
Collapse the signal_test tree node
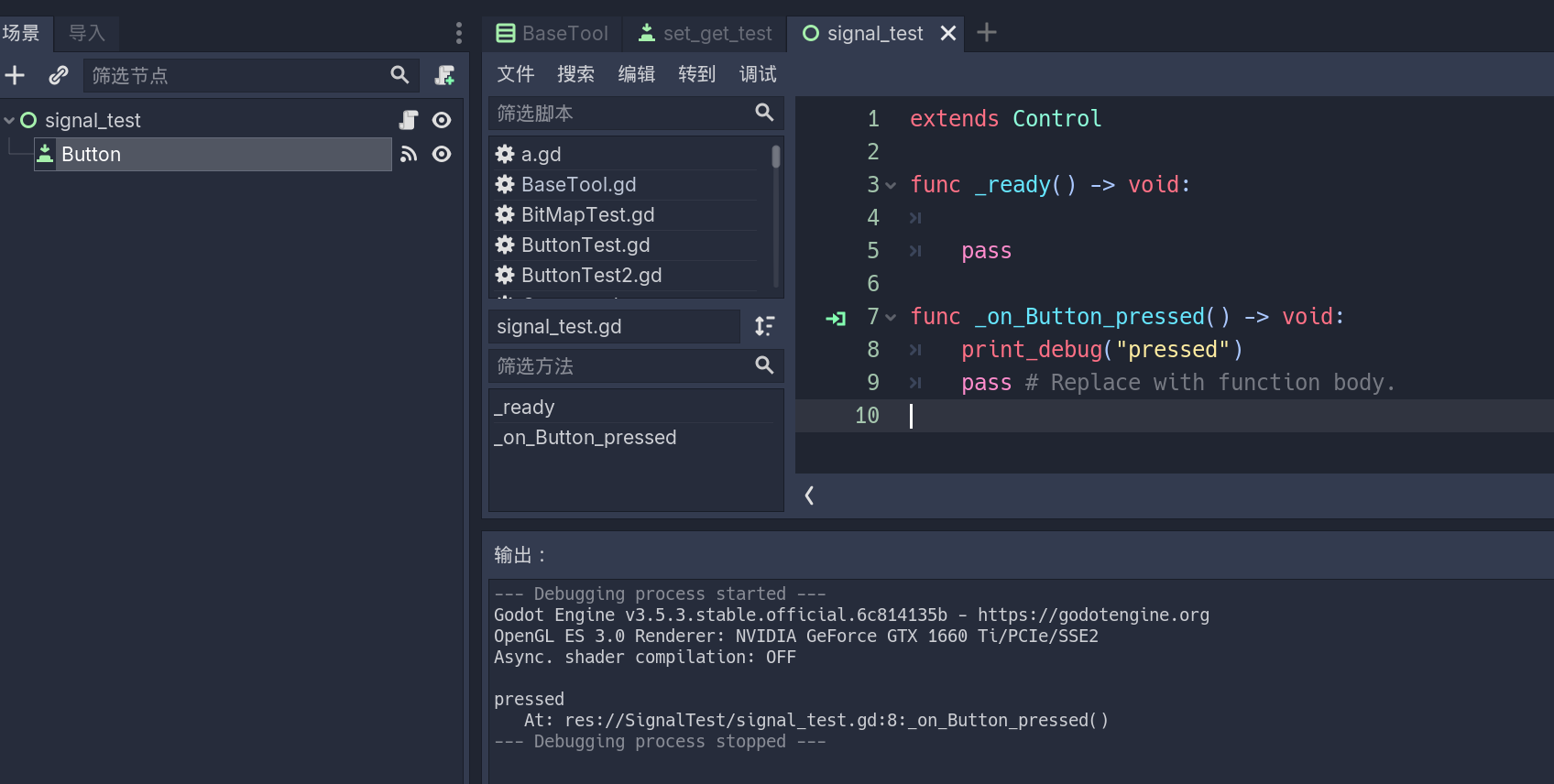click(x=9, y=120)
